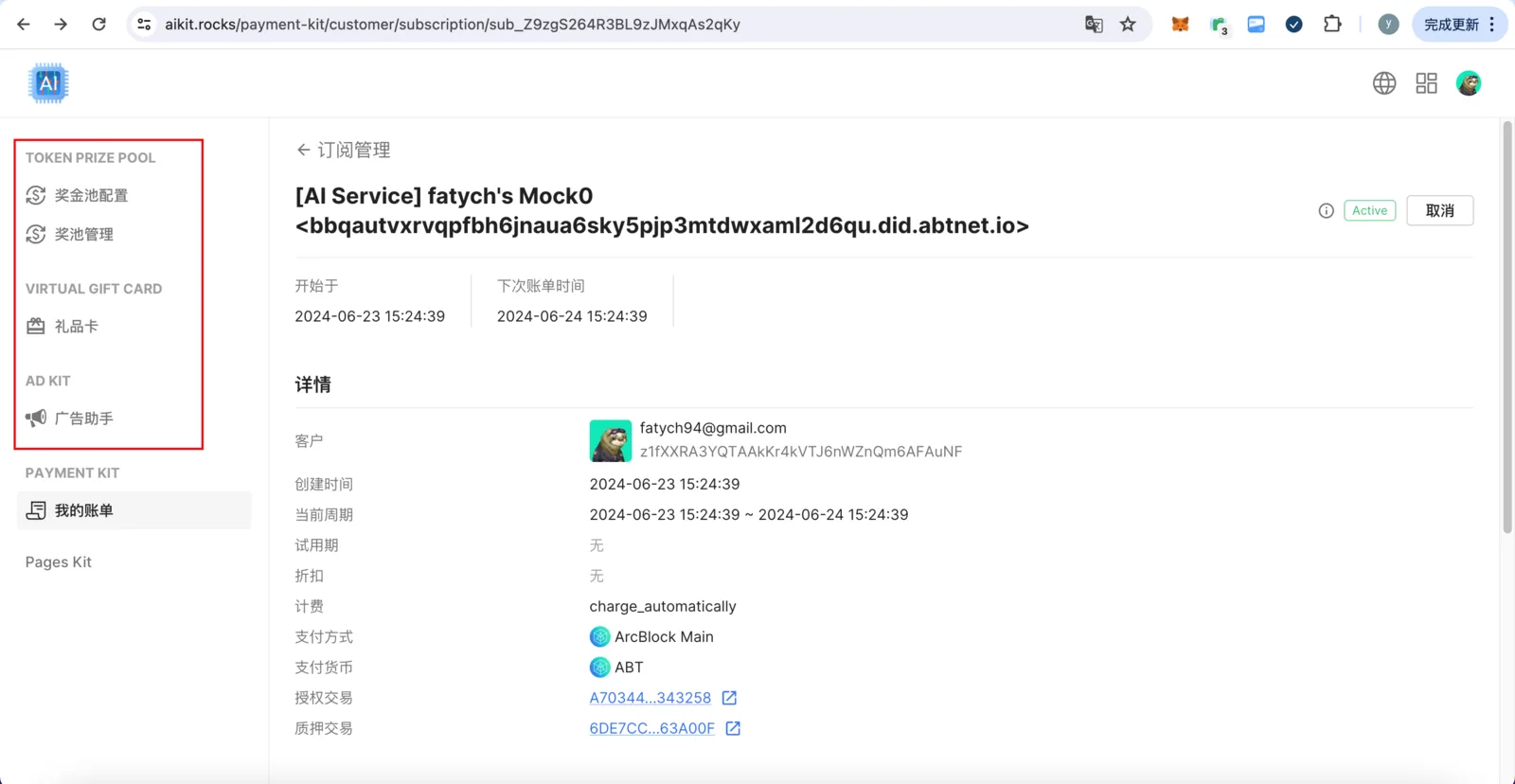Open Pages Kit in the sidebar

click(x=59, y=562)
